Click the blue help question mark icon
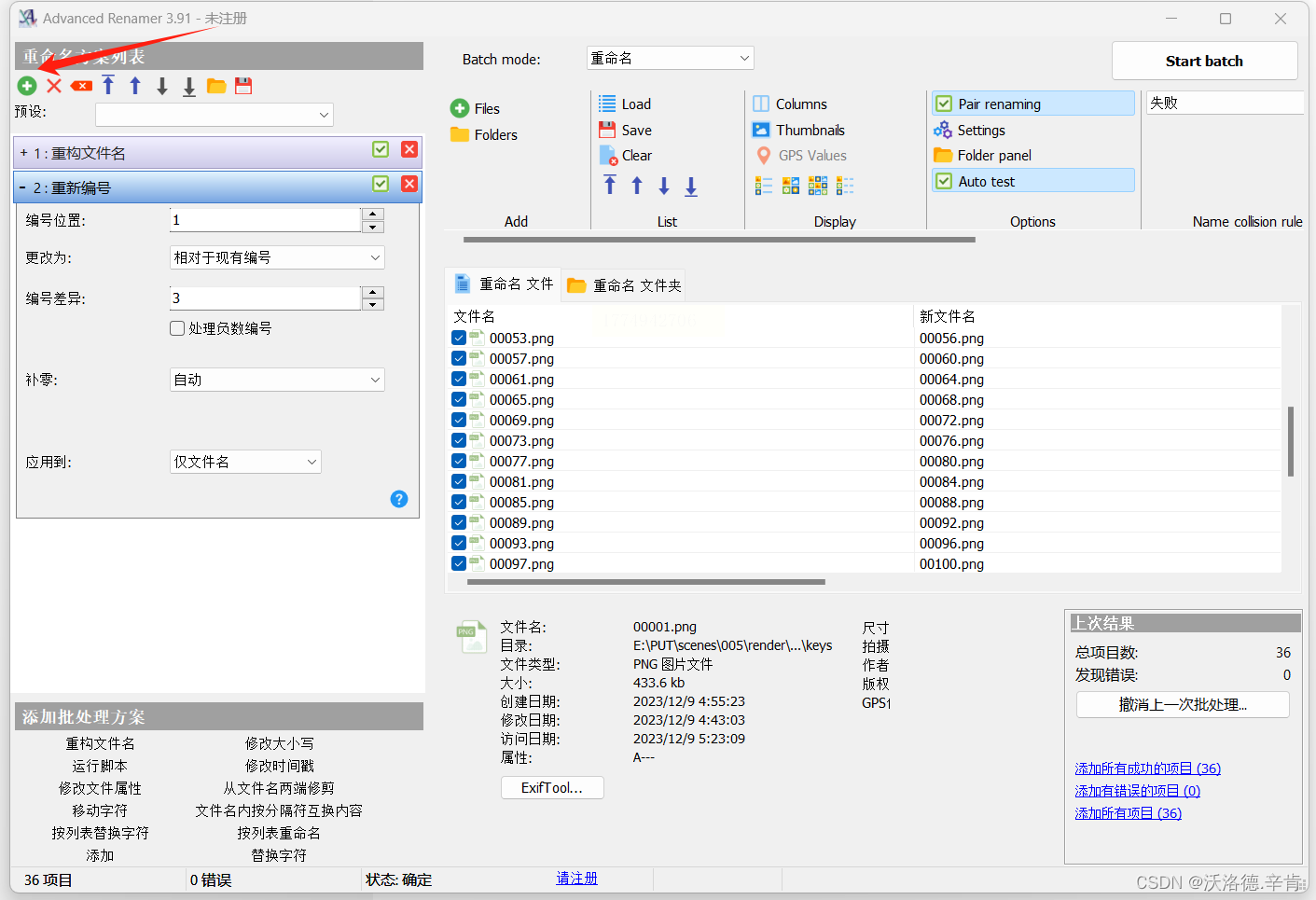Screen dimensions: 1316x900 point(399,499)
